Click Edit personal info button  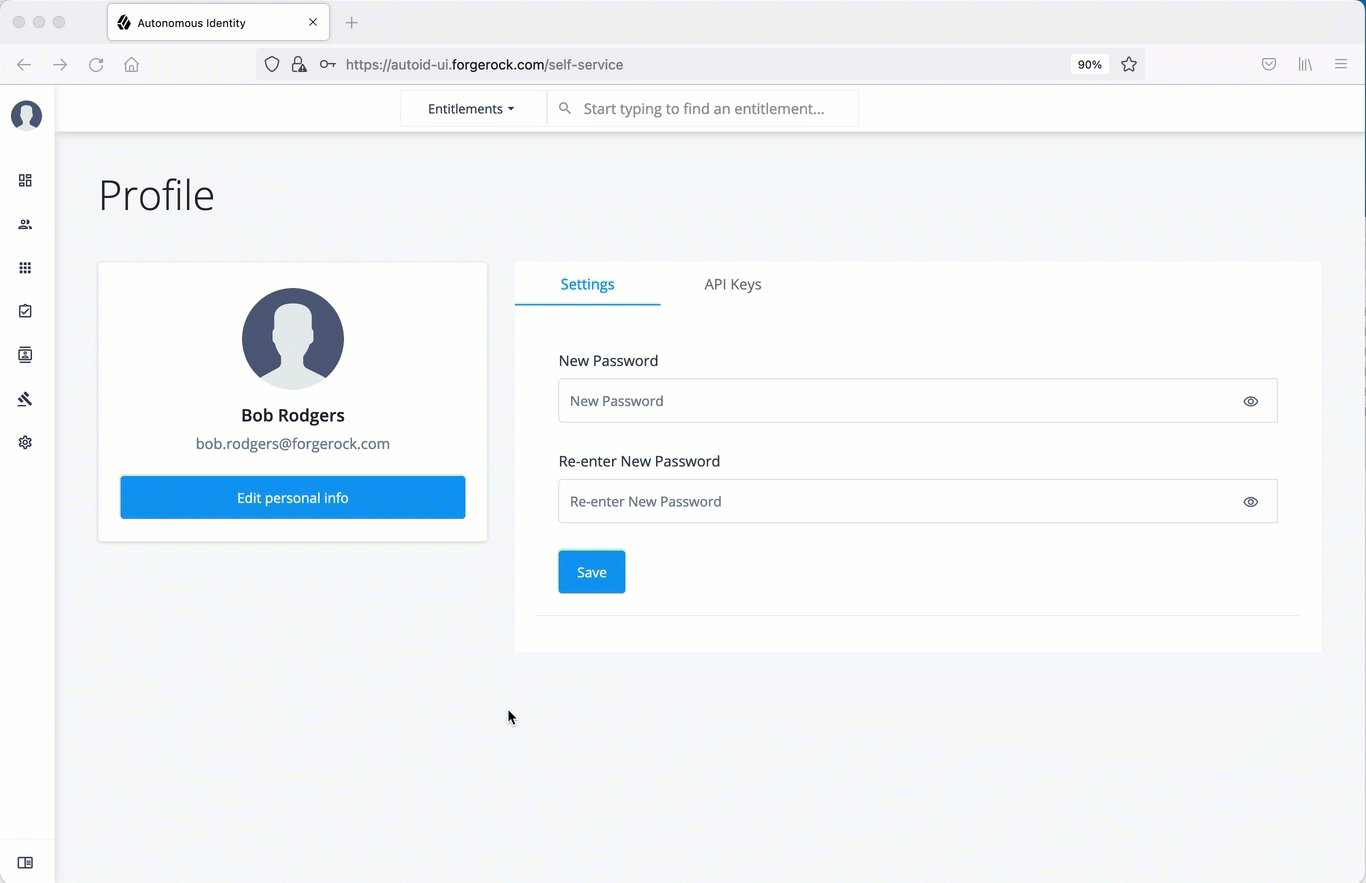tap(292, 498)
